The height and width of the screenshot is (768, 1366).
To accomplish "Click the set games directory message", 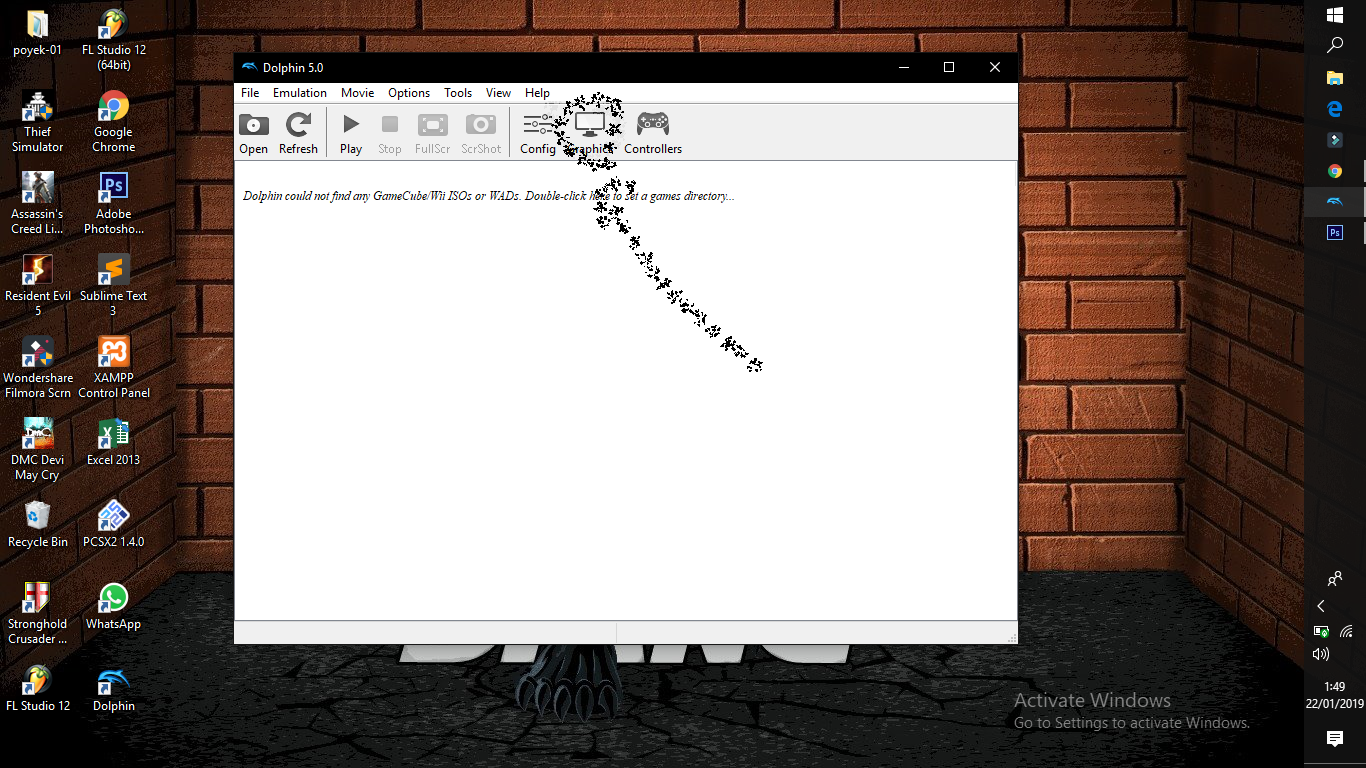I will pos(488,196).
